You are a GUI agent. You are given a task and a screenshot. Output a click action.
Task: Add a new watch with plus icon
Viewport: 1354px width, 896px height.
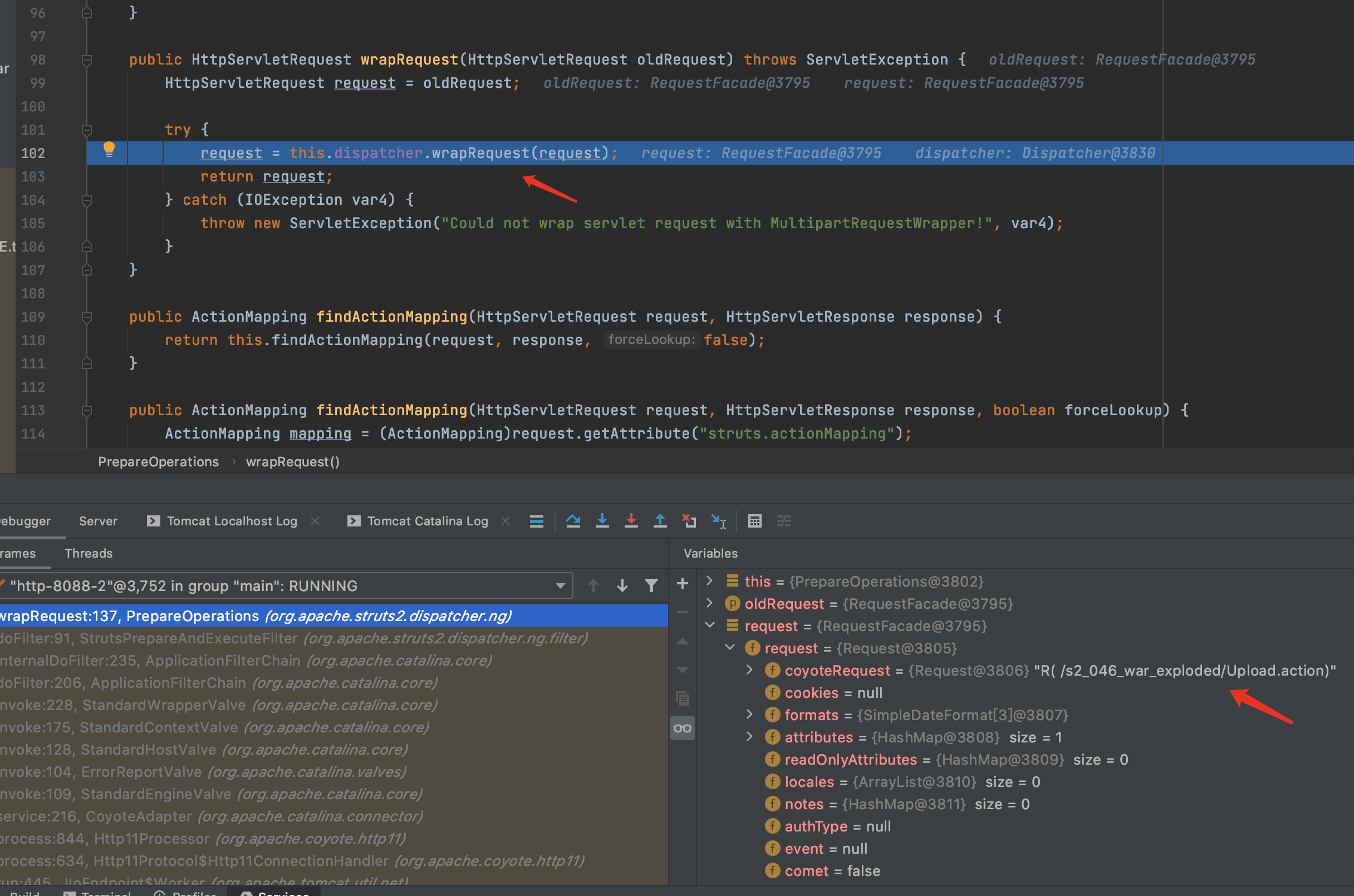click(x=682, y=583)
